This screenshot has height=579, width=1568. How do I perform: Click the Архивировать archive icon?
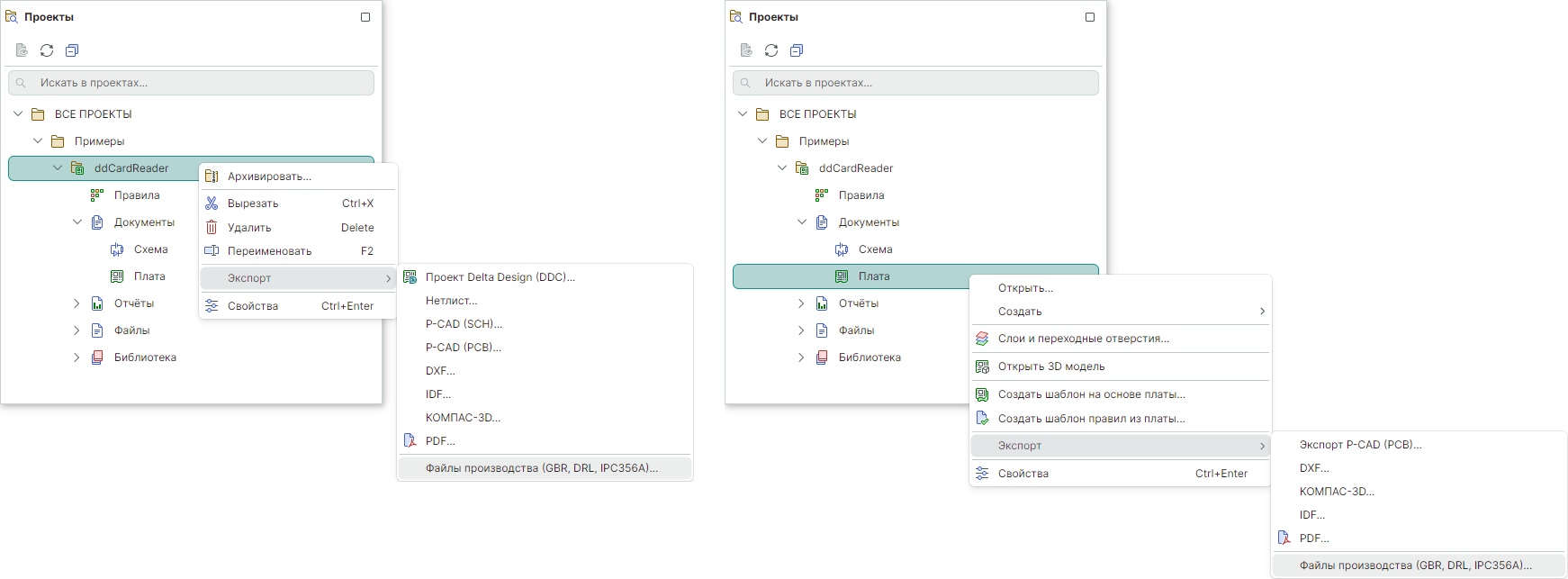[x=212, y=176]
